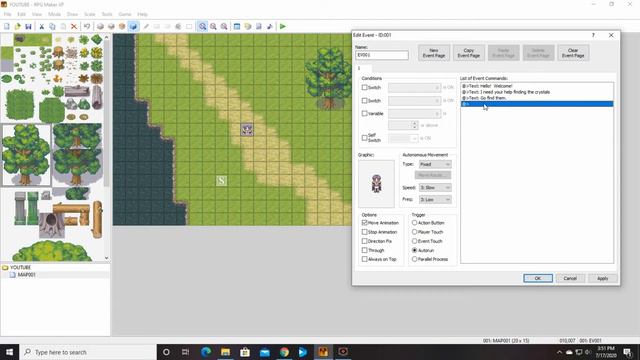Screen dimensions: 640x360
Task: Click the 1:4 zoom magnifier icon
Action: [224, 27]
